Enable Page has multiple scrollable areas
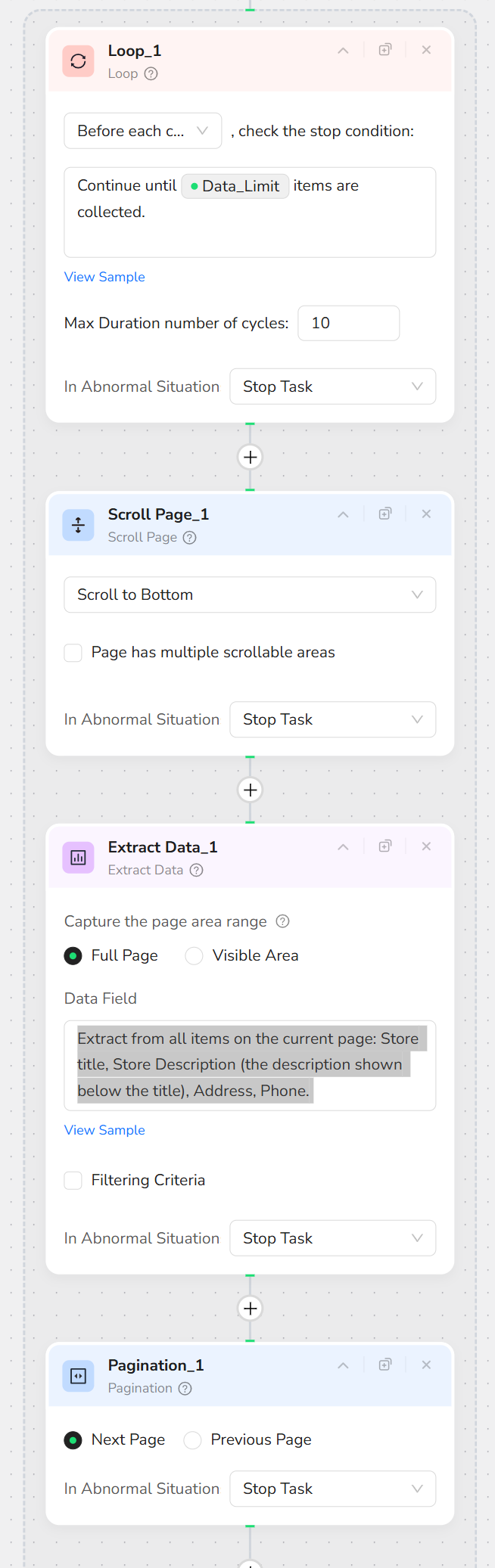This screenshot has height=1568, width=495. 73,653
